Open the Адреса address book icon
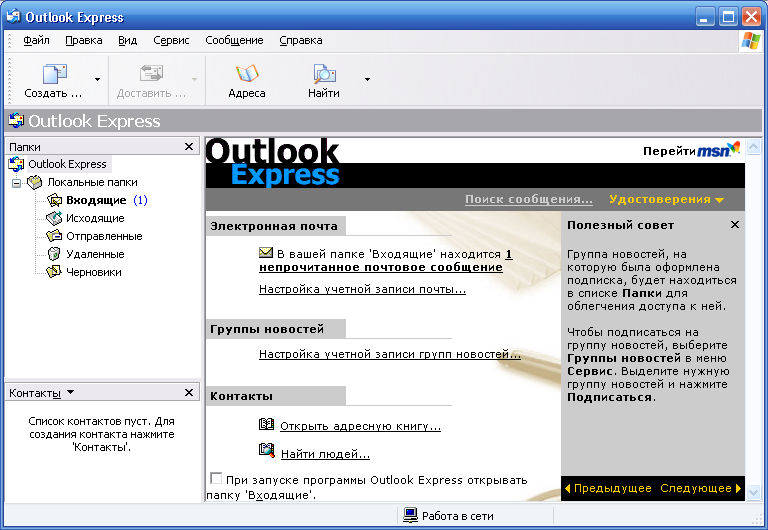This screenshot has height=530, width=768. pos(247,73)
